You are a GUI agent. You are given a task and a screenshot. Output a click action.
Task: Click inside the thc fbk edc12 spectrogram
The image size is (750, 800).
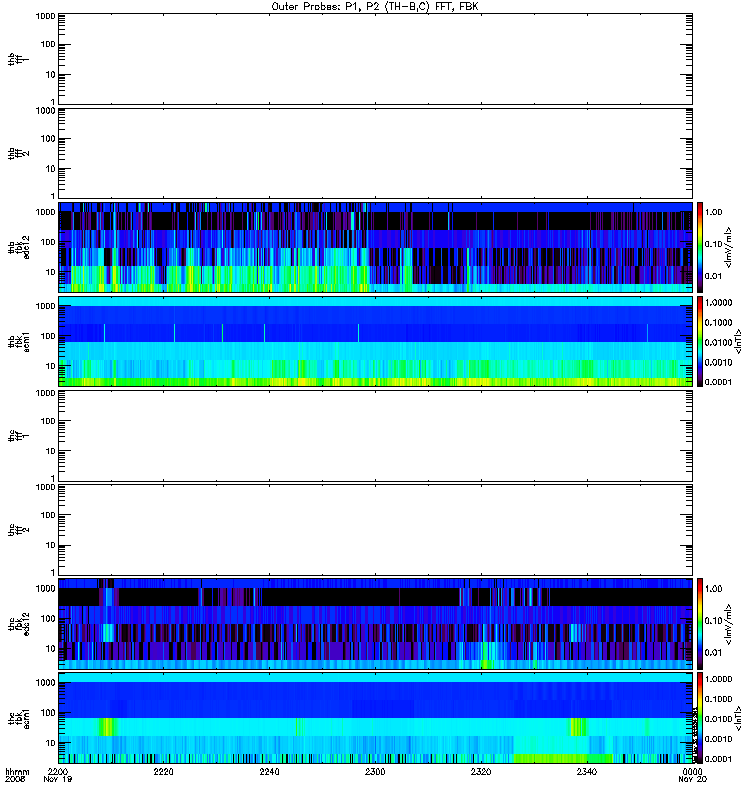pos(375,624)
